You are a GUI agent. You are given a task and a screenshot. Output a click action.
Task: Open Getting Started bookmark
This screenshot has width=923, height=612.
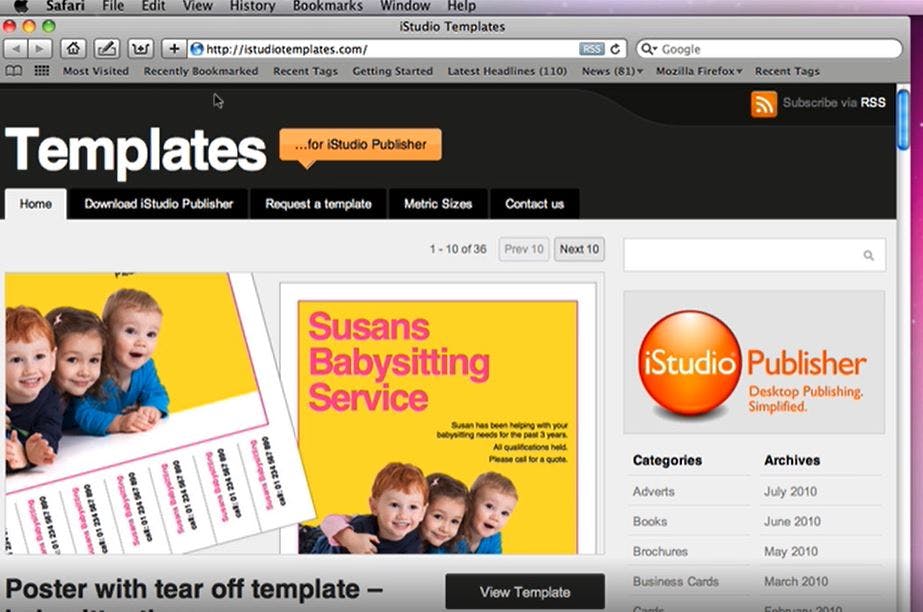393,71
